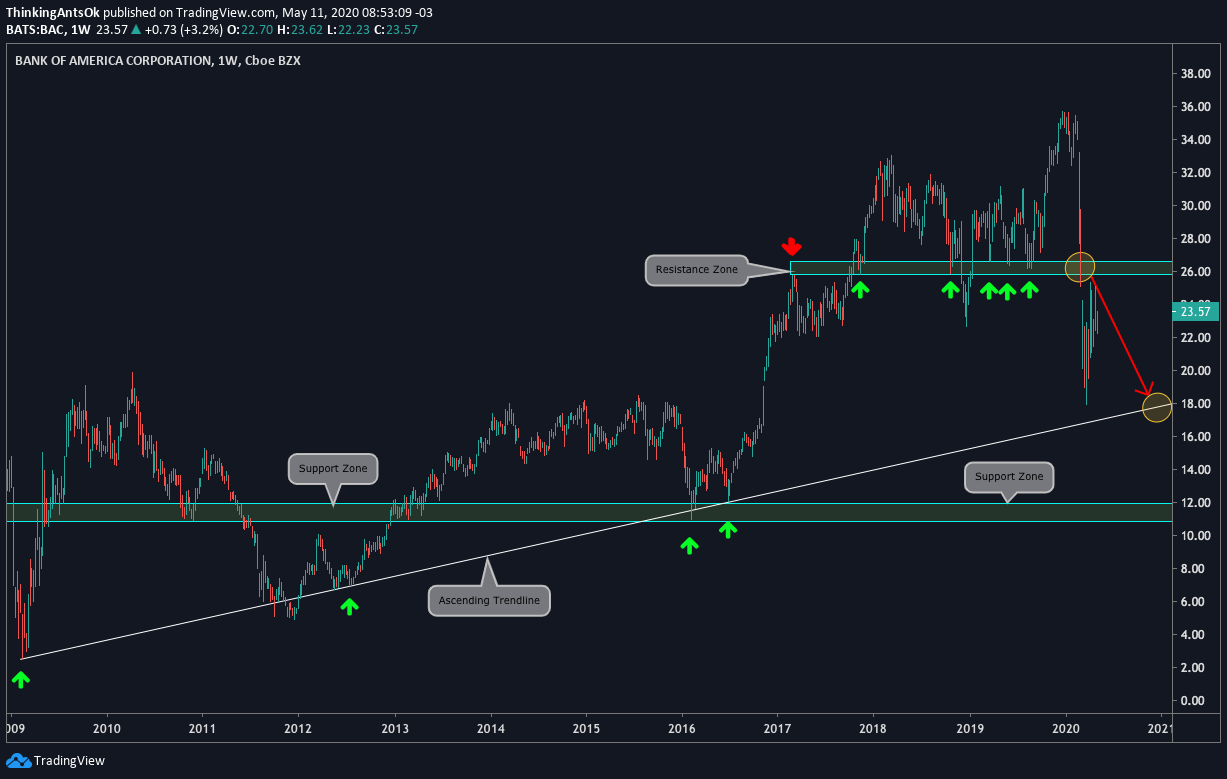The height and width of the screenshot is (779, 1227).
Task: Click the 2021 label on the time axis
Action: 1160,728
